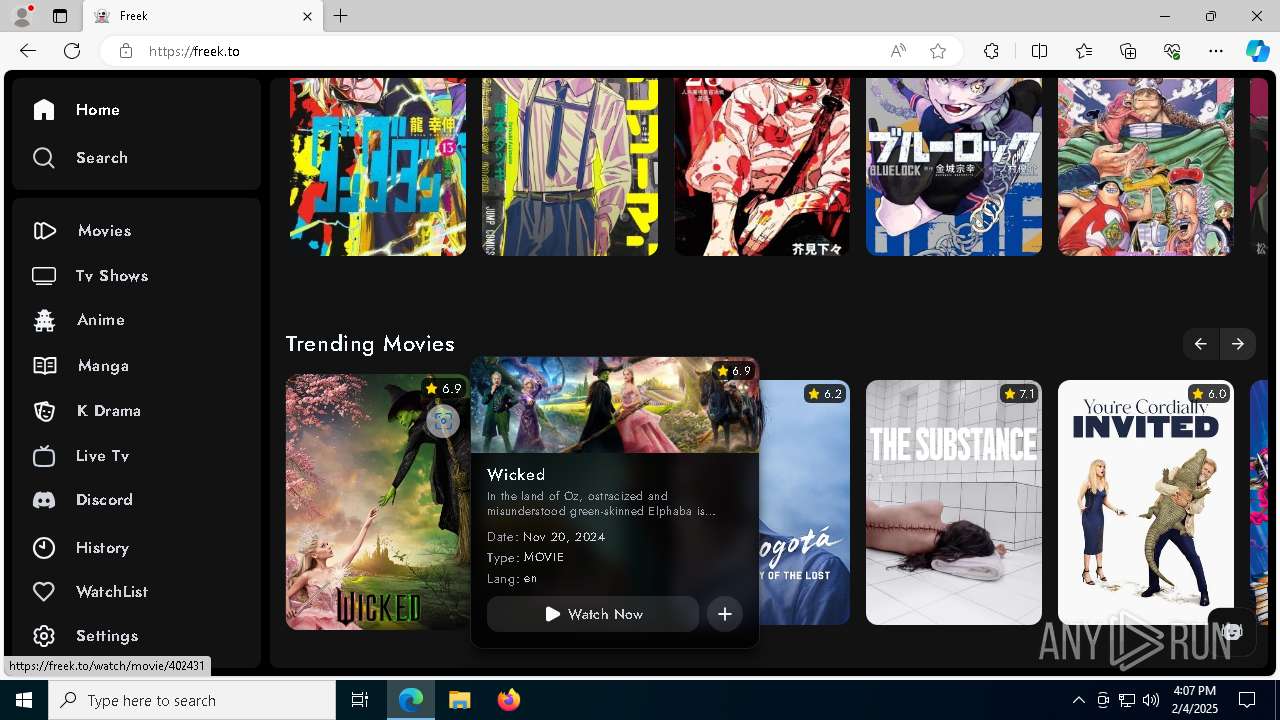The image size is (1280, 720).
Task: Open Browser essentials
Action: (x=1172, y=51)
